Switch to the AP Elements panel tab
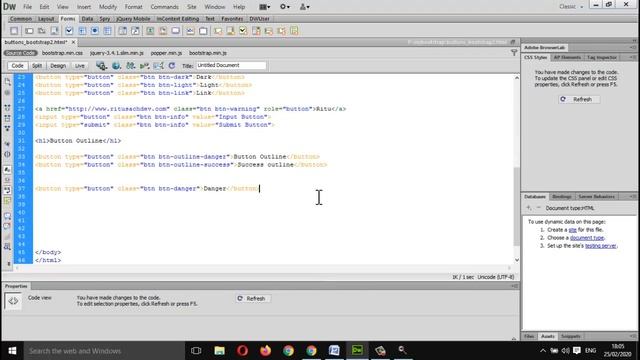Image resolution: width=640 pixels, height=360 pixels. point(567,58)
